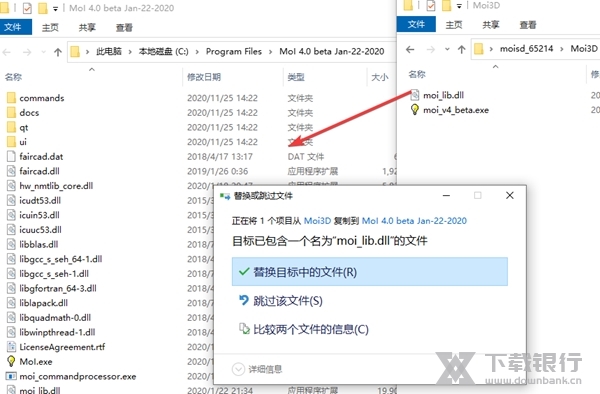Open the docs folder icon

click(x=11, y=112)
